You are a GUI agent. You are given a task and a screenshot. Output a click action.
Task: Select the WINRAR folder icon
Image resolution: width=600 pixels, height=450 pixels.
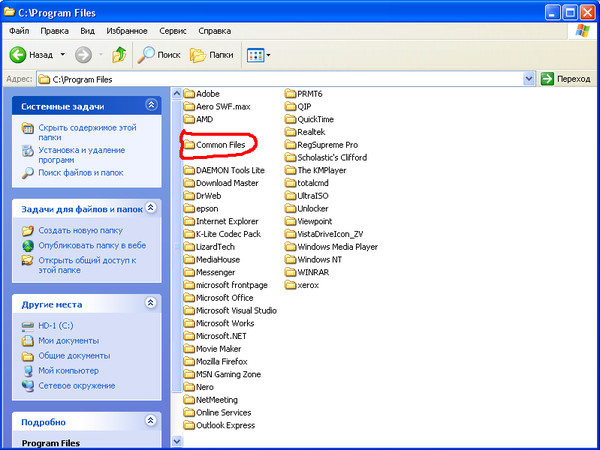[291, 272]
